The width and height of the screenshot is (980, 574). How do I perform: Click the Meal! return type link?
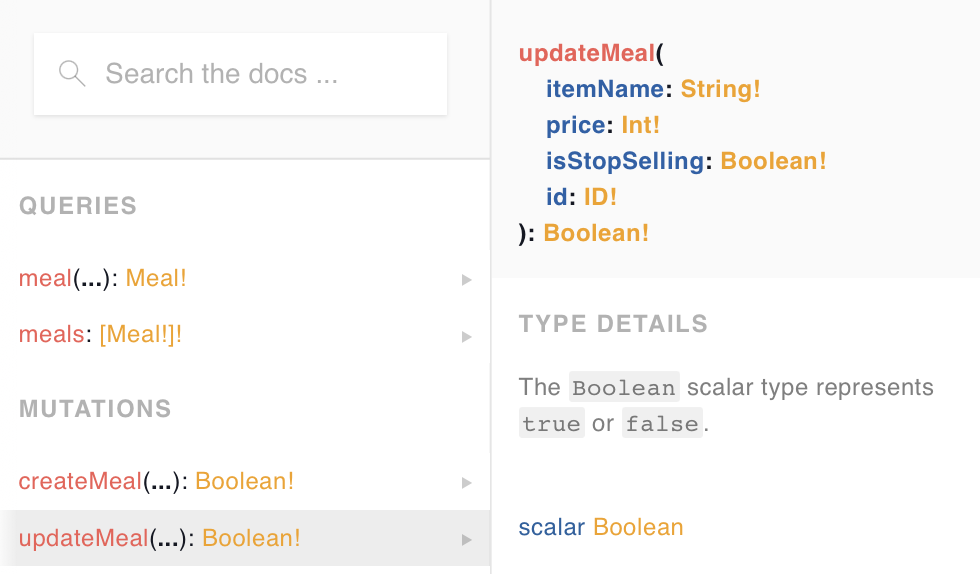(156, 279)
